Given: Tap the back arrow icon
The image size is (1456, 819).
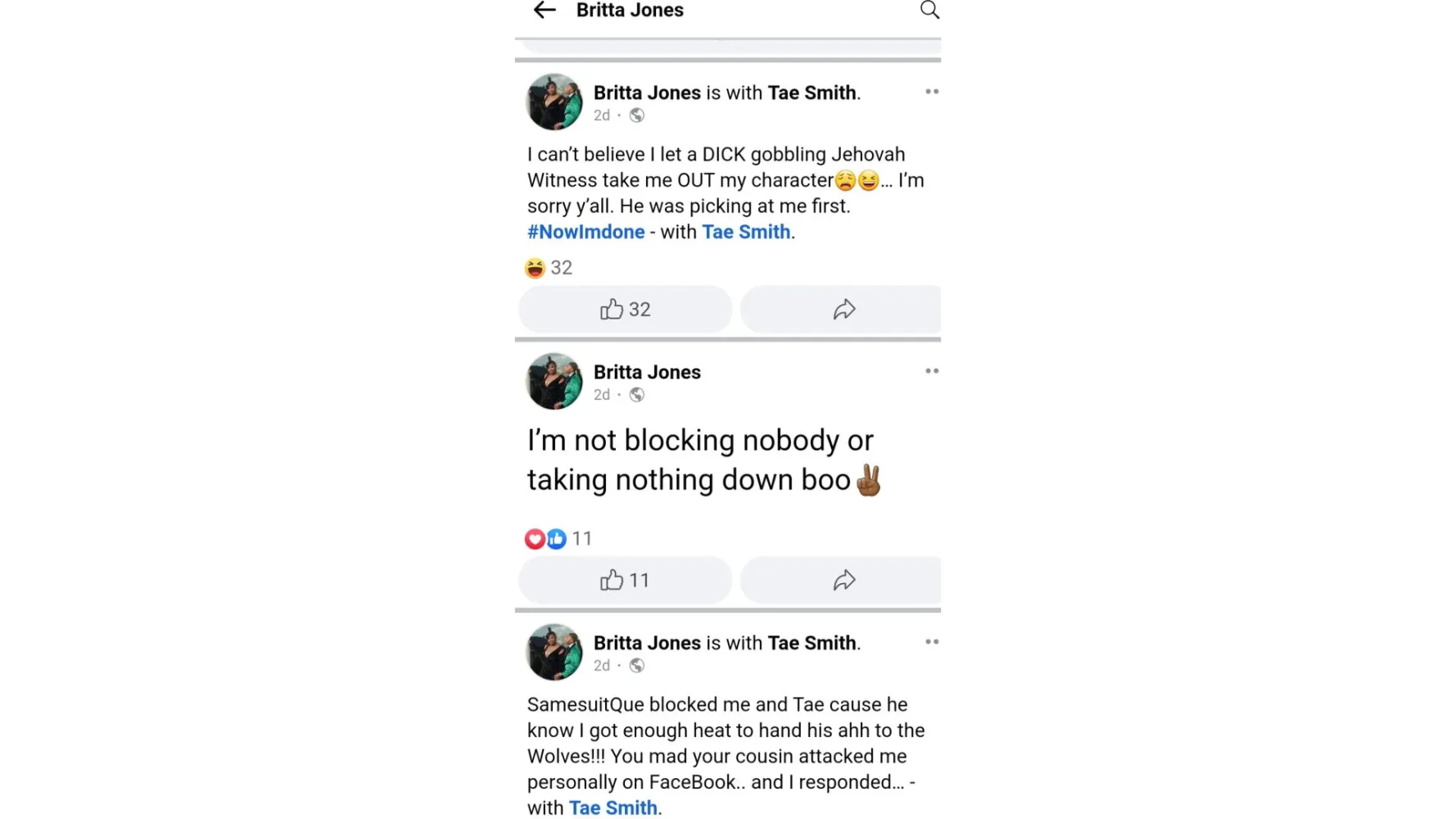Looking at the screenshot, I should (545, 10).
